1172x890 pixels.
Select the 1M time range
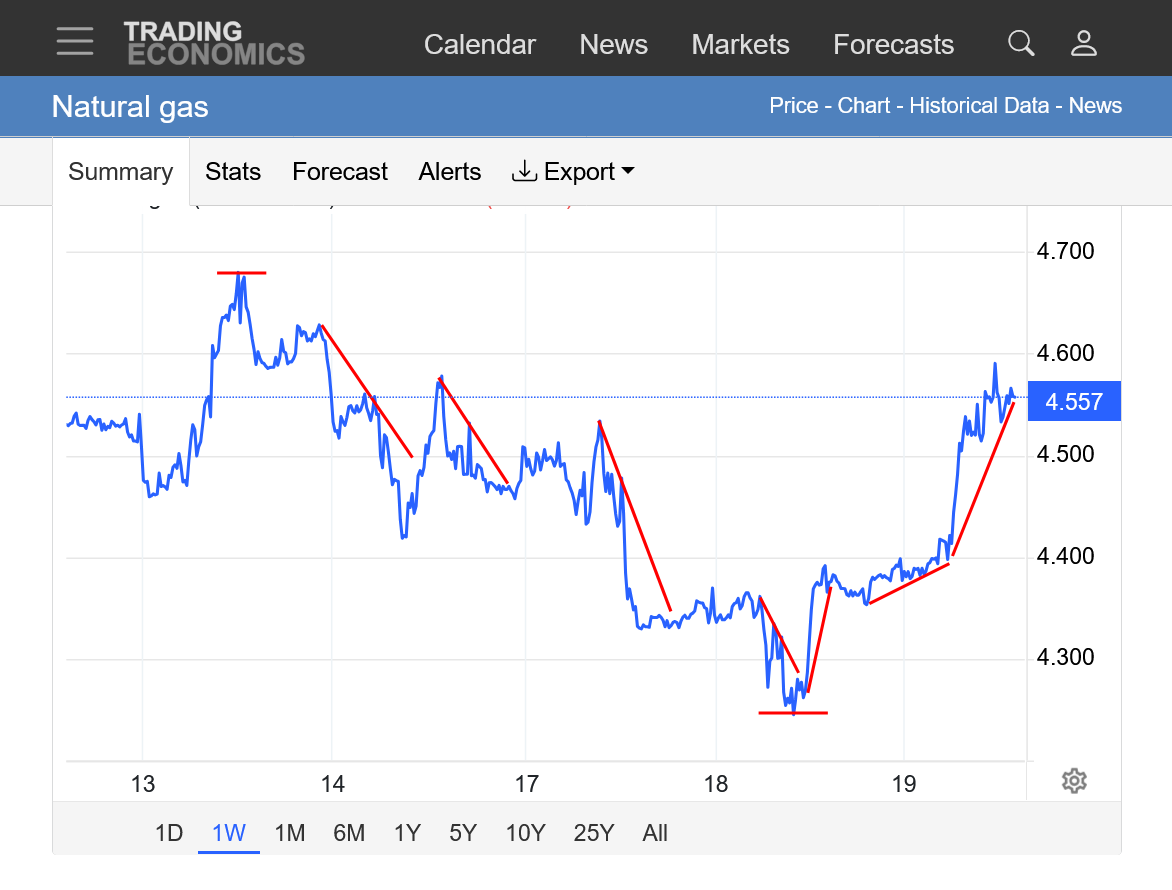tap(289, 833)
